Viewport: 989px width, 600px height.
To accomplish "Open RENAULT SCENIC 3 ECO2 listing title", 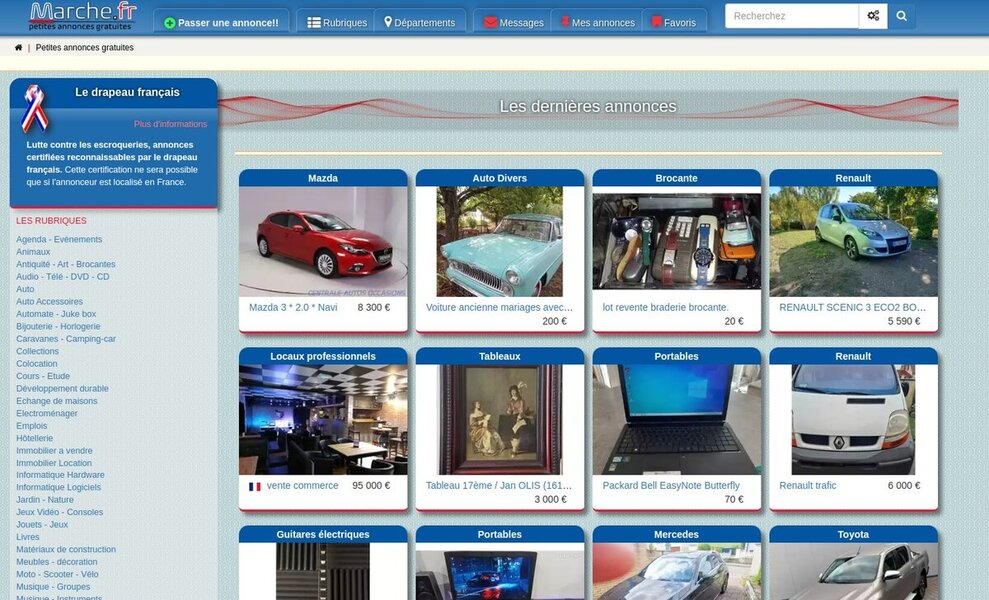I will (852, 307).
